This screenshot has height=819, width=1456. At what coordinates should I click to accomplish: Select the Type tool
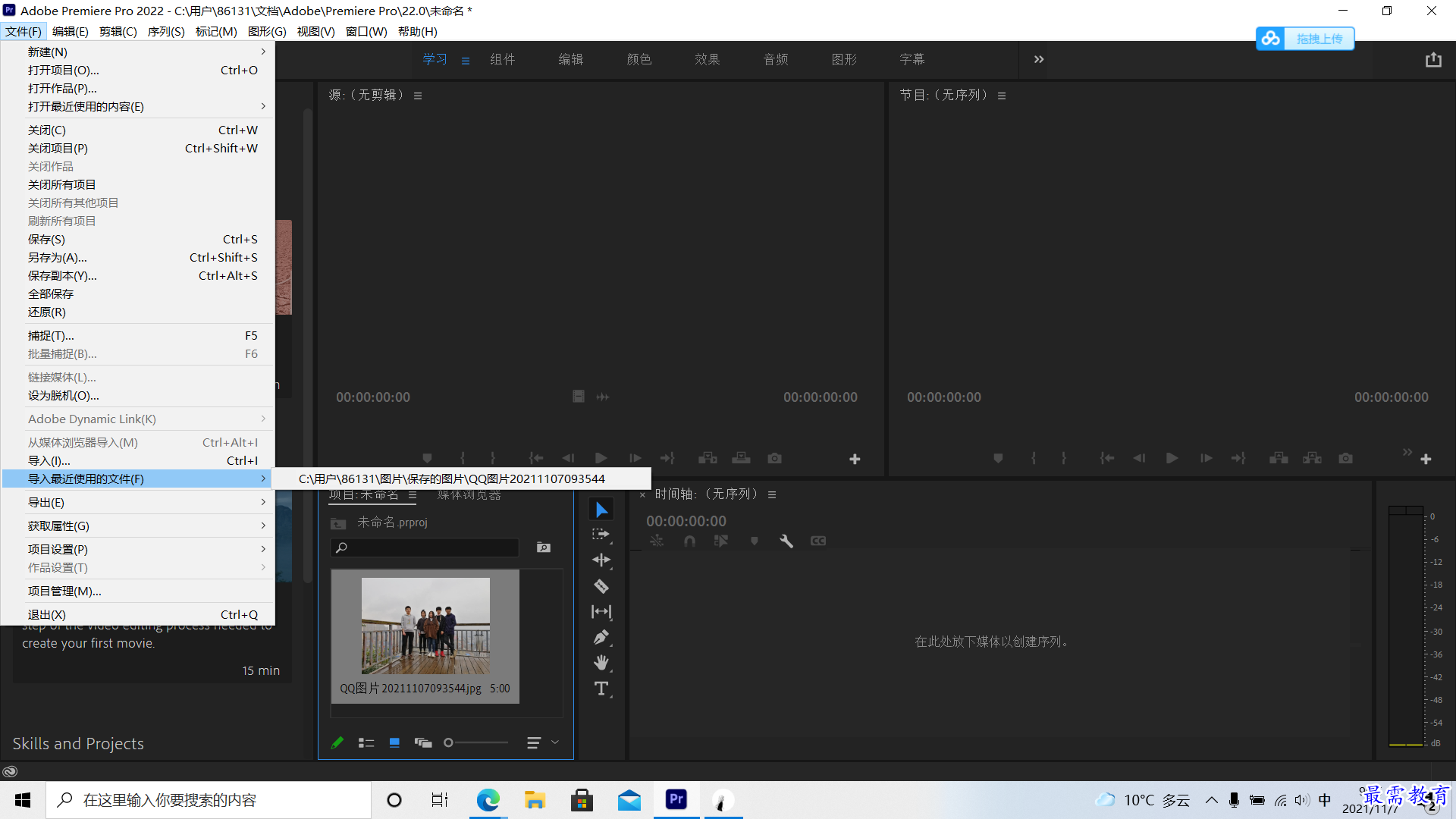coord(601,689)
